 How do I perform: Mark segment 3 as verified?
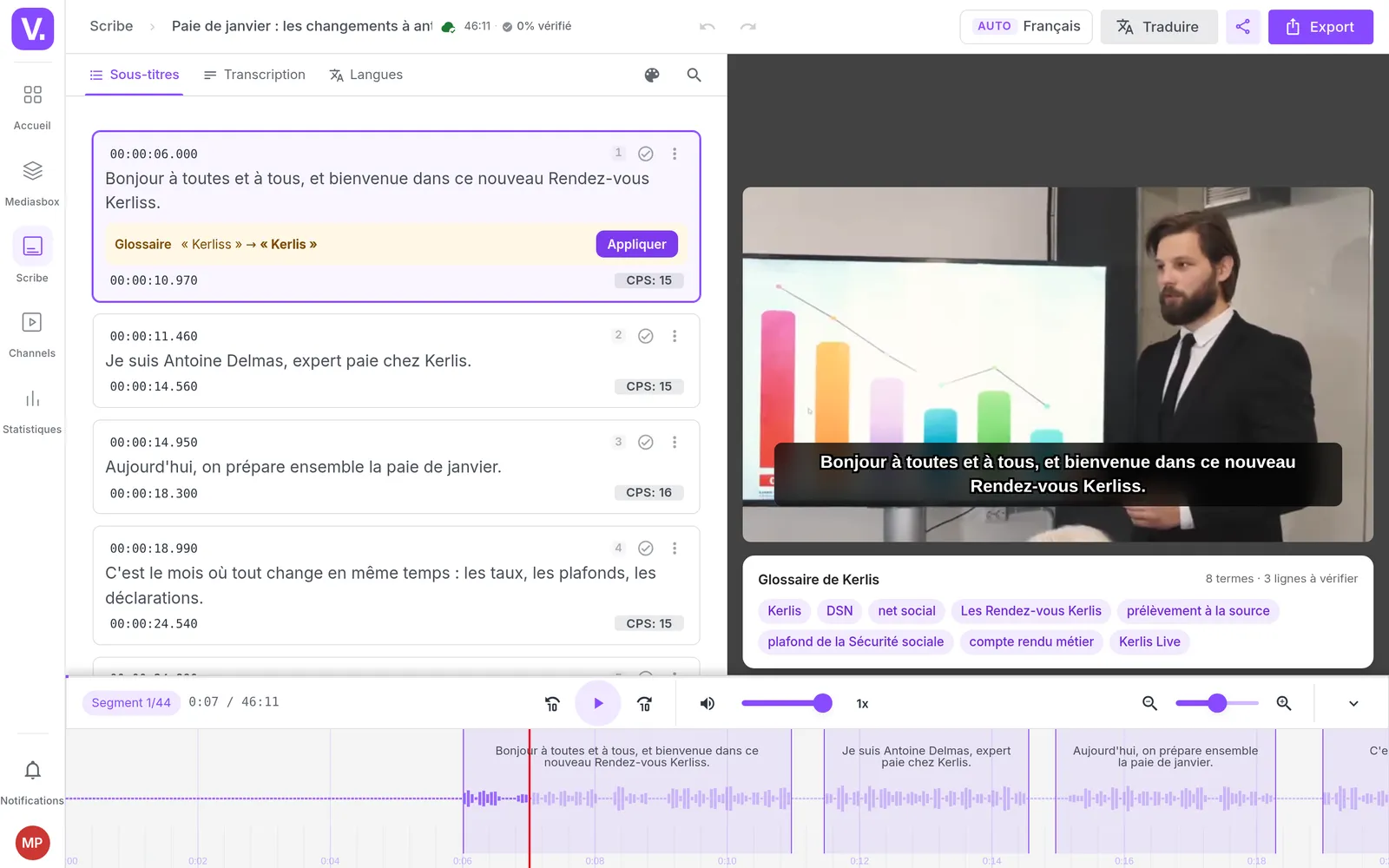tap(646, 442)
